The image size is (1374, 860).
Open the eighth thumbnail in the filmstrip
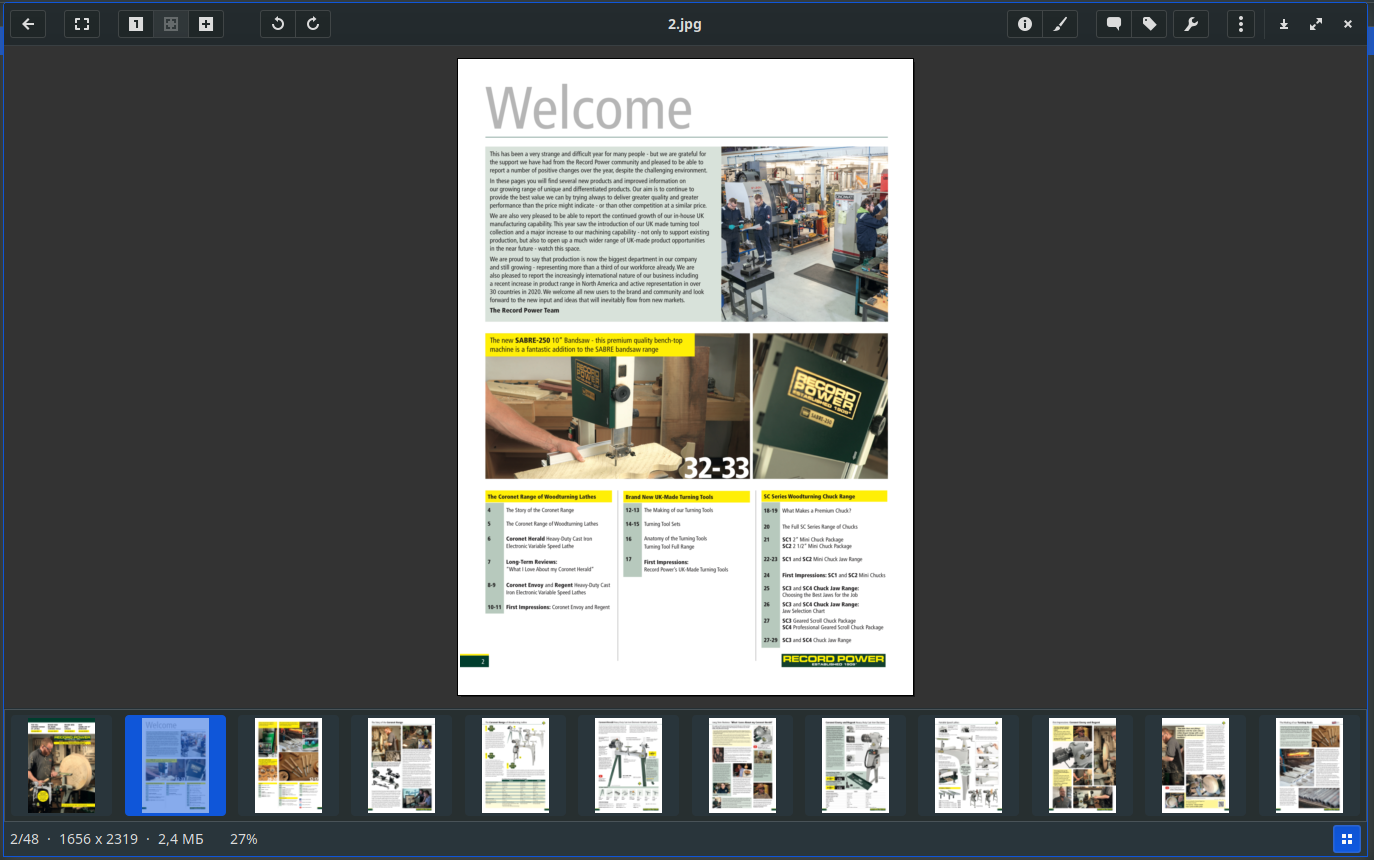coord(855,765)
